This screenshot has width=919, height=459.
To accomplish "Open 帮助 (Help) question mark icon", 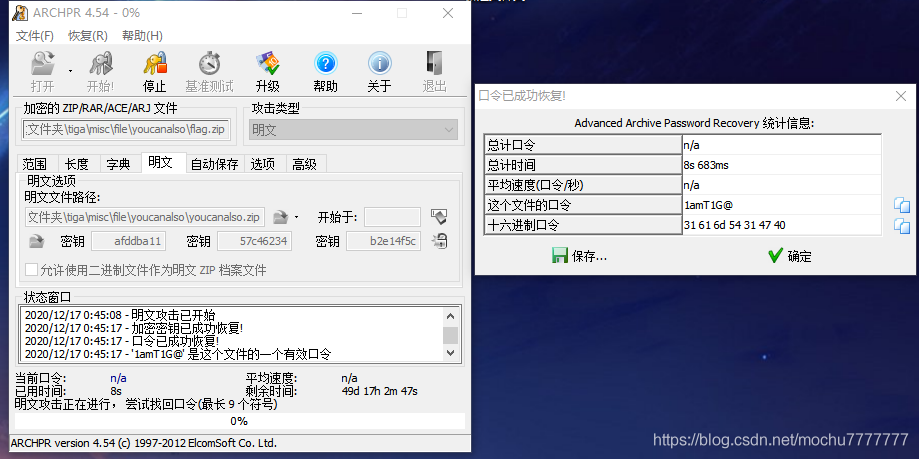I will tap(325, 63).
